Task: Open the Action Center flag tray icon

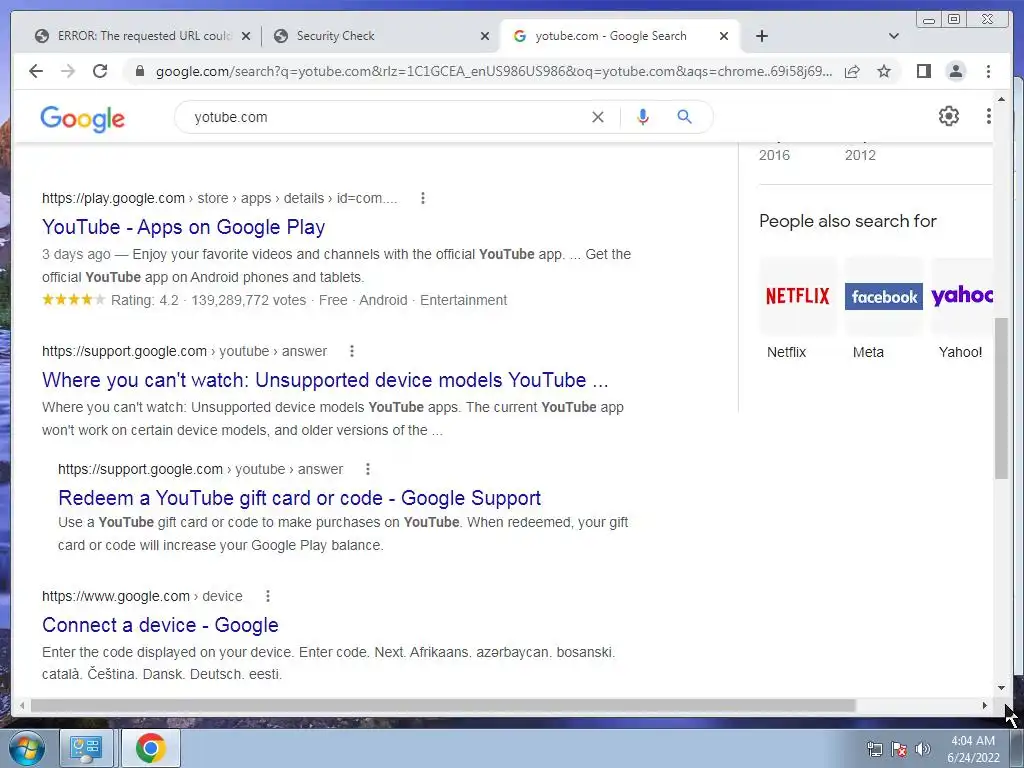Action: coord(899,748)
